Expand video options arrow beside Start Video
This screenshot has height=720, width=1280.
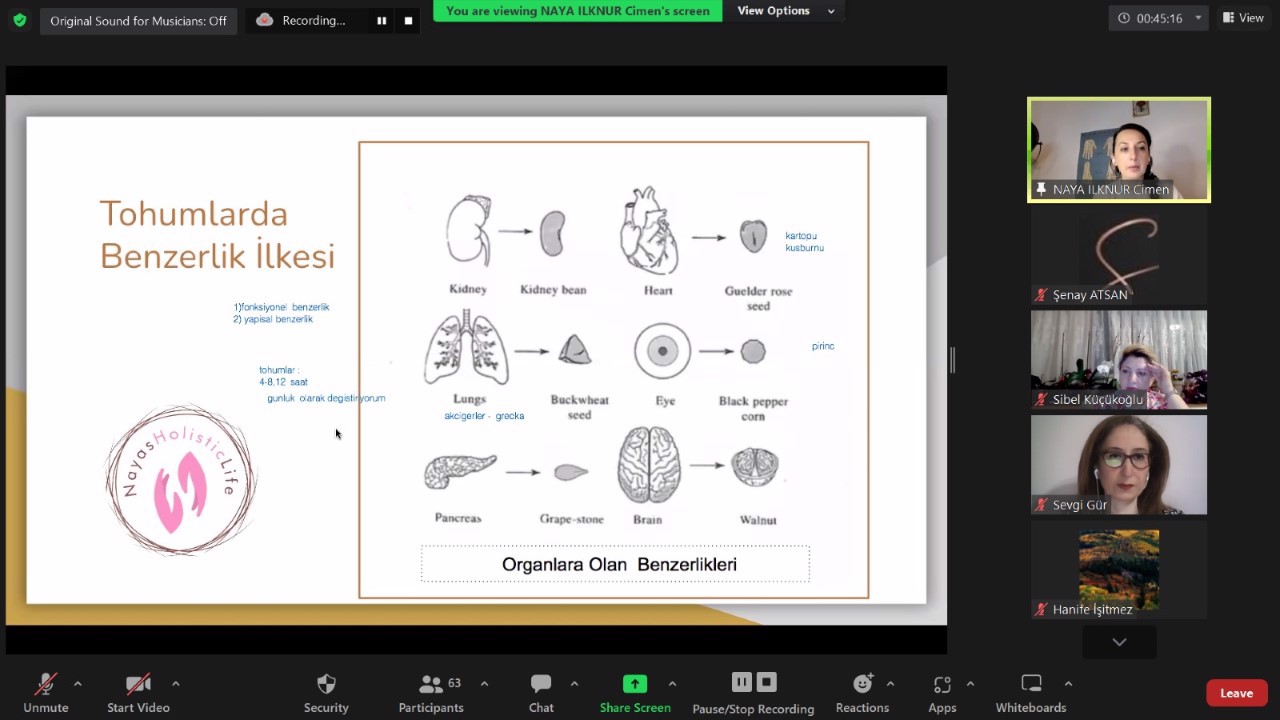click(x=176, y=684)
